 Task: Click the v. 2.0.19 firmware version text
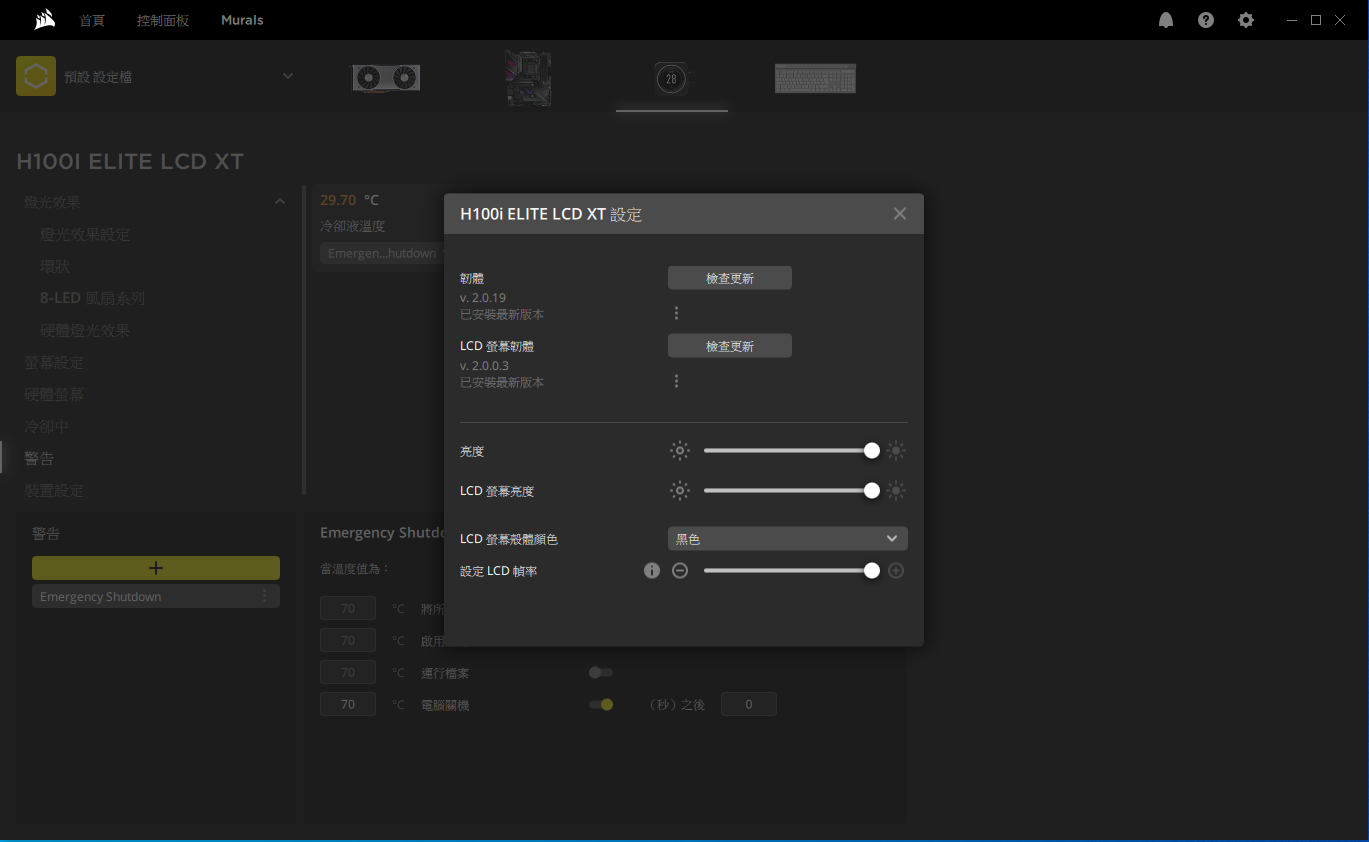(483, 298)
